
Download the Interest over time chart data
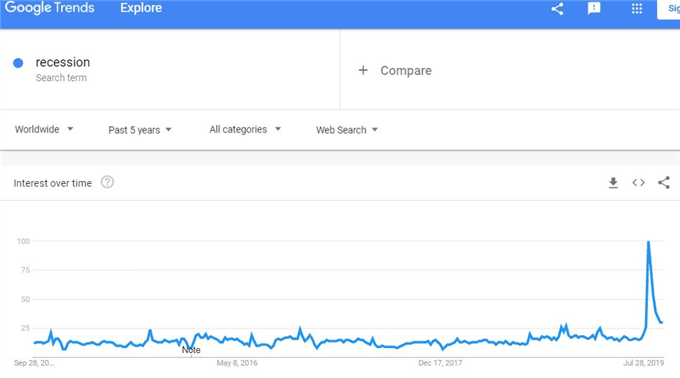point(613,183)
